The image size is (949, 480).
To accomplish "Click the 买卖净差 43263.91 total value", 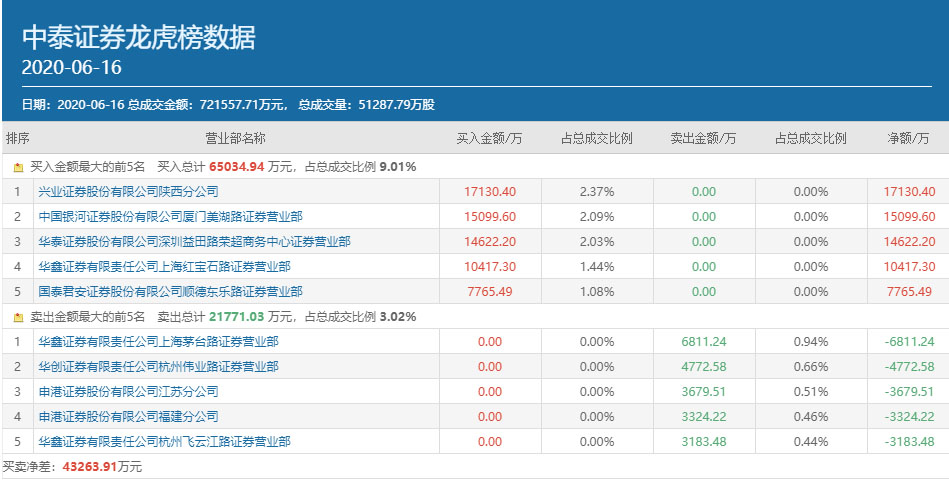I will coord(90,466).
